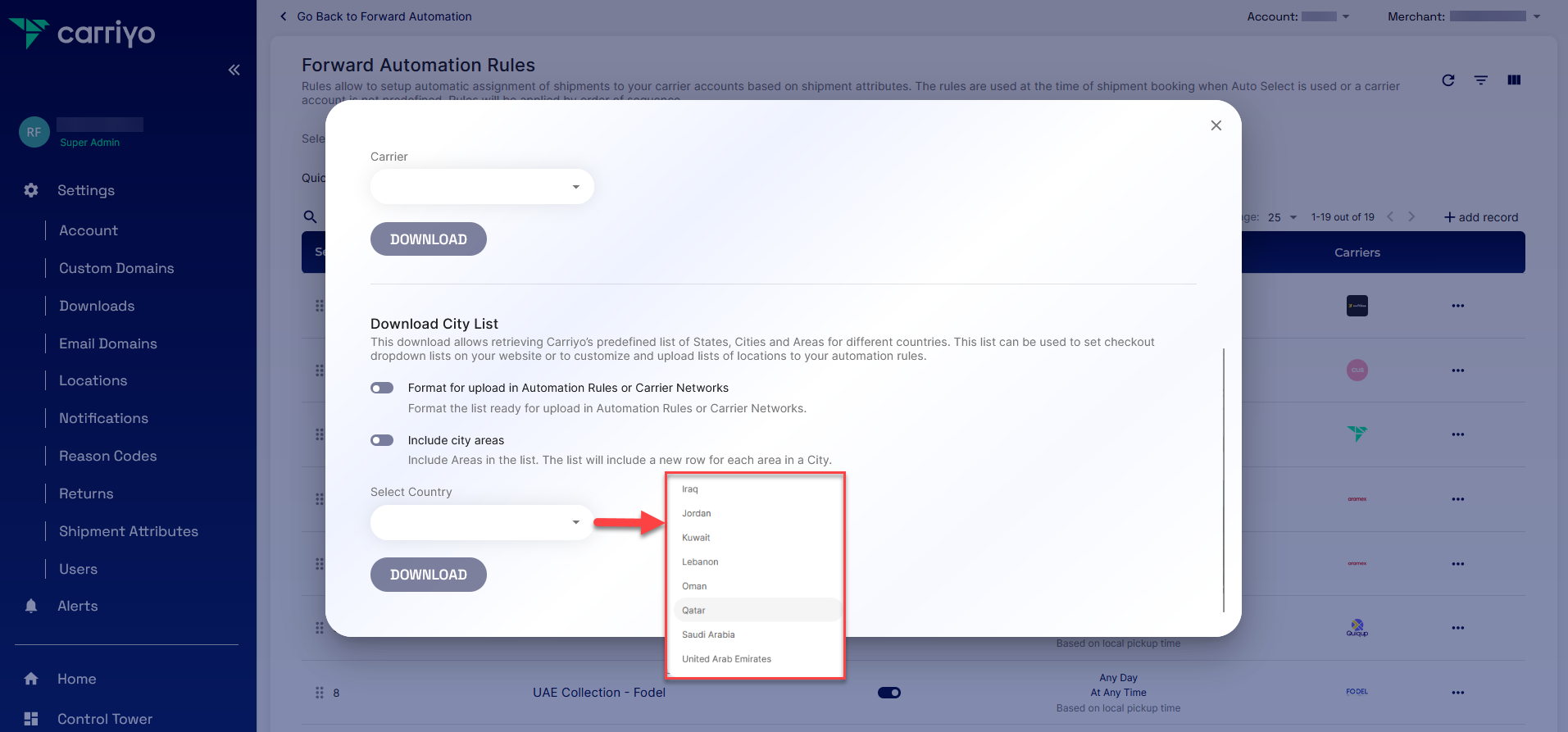Open Returns in sidebar
Screen dimensions: 1568x732
[86, 493]
